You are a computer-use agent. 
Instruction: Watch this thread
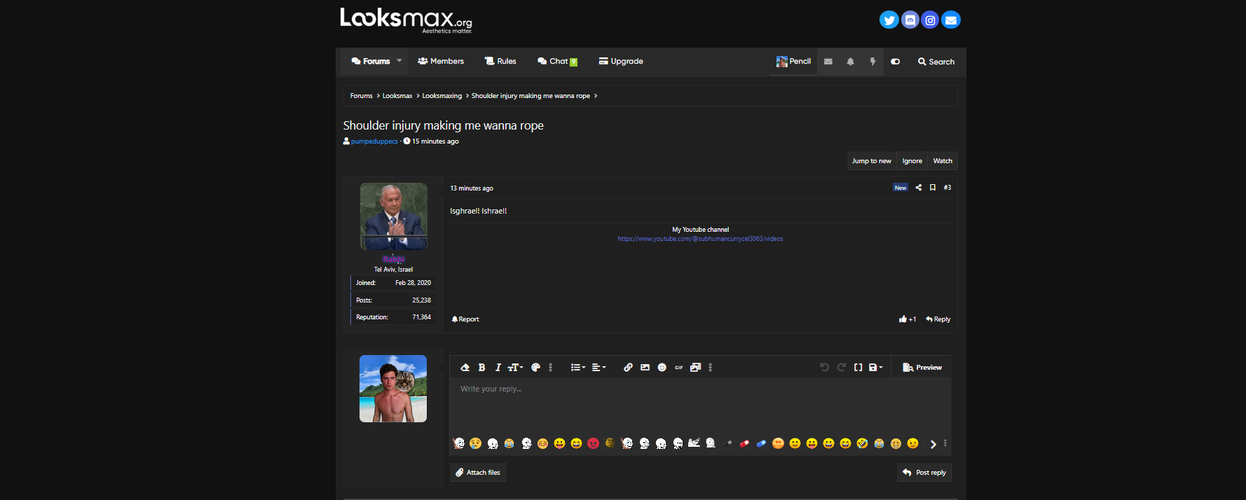pos(942,161)
